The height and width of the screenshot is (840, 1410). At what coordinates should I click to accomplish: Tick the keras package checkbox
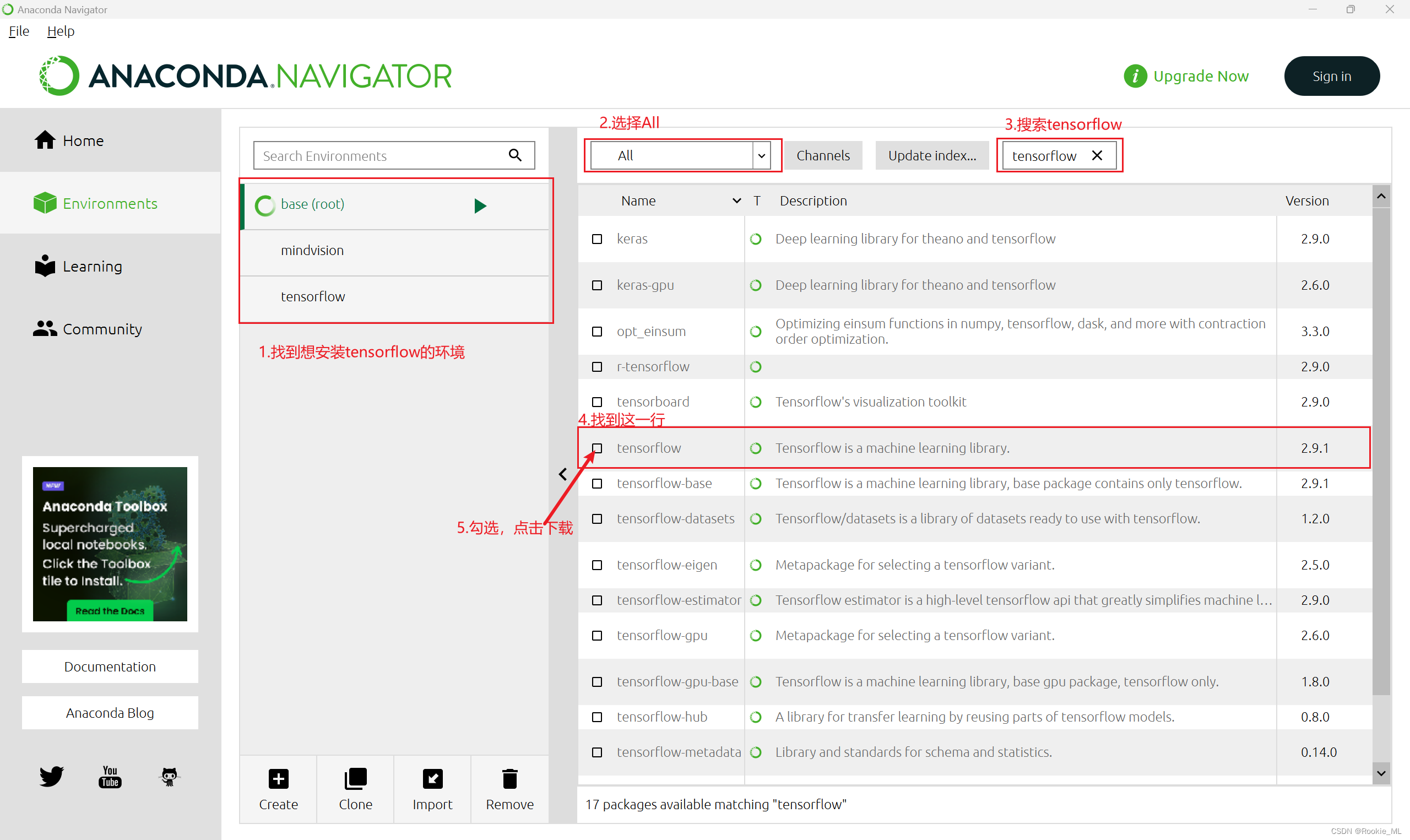(597, 239)
